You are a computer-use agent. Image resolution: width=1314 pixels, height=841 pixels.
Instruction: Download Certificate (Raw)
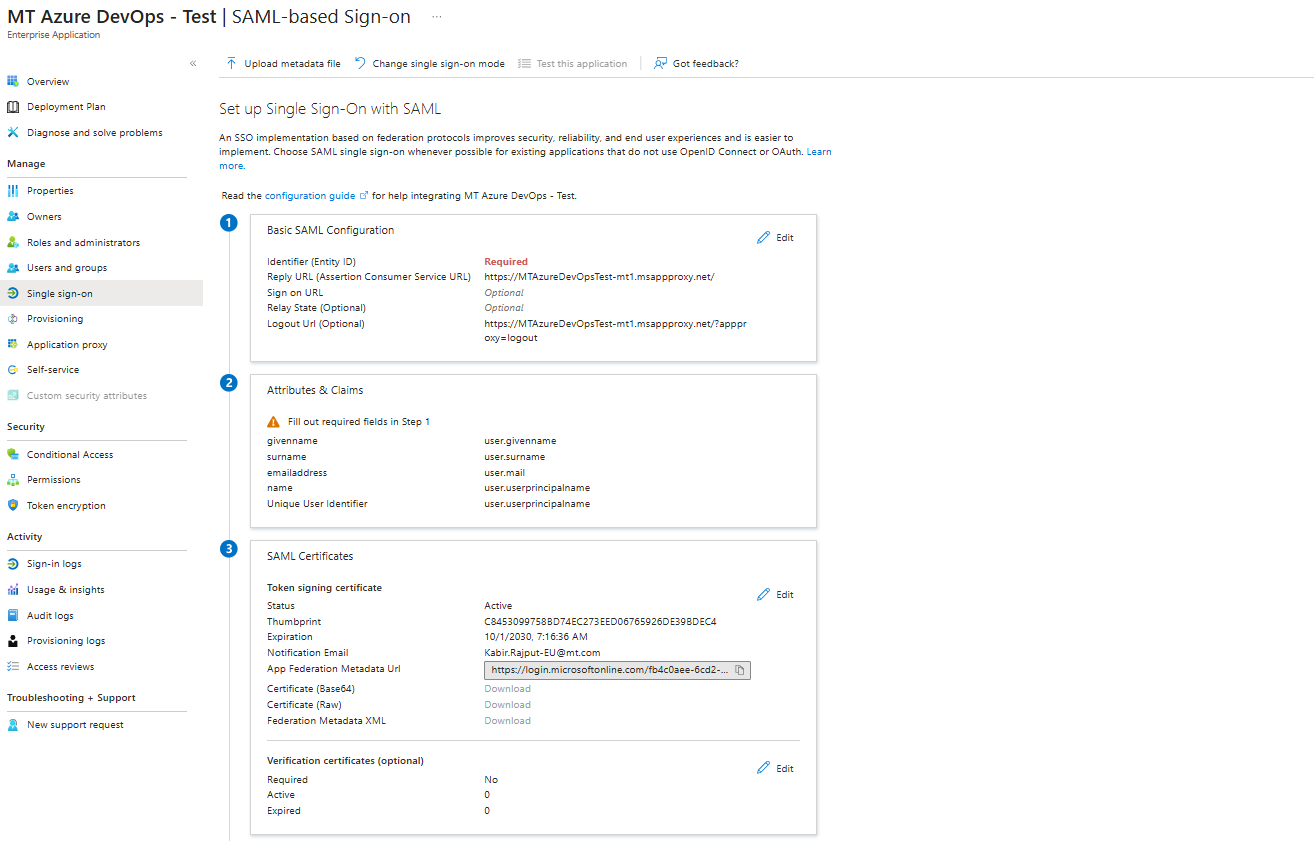(508, 705)
